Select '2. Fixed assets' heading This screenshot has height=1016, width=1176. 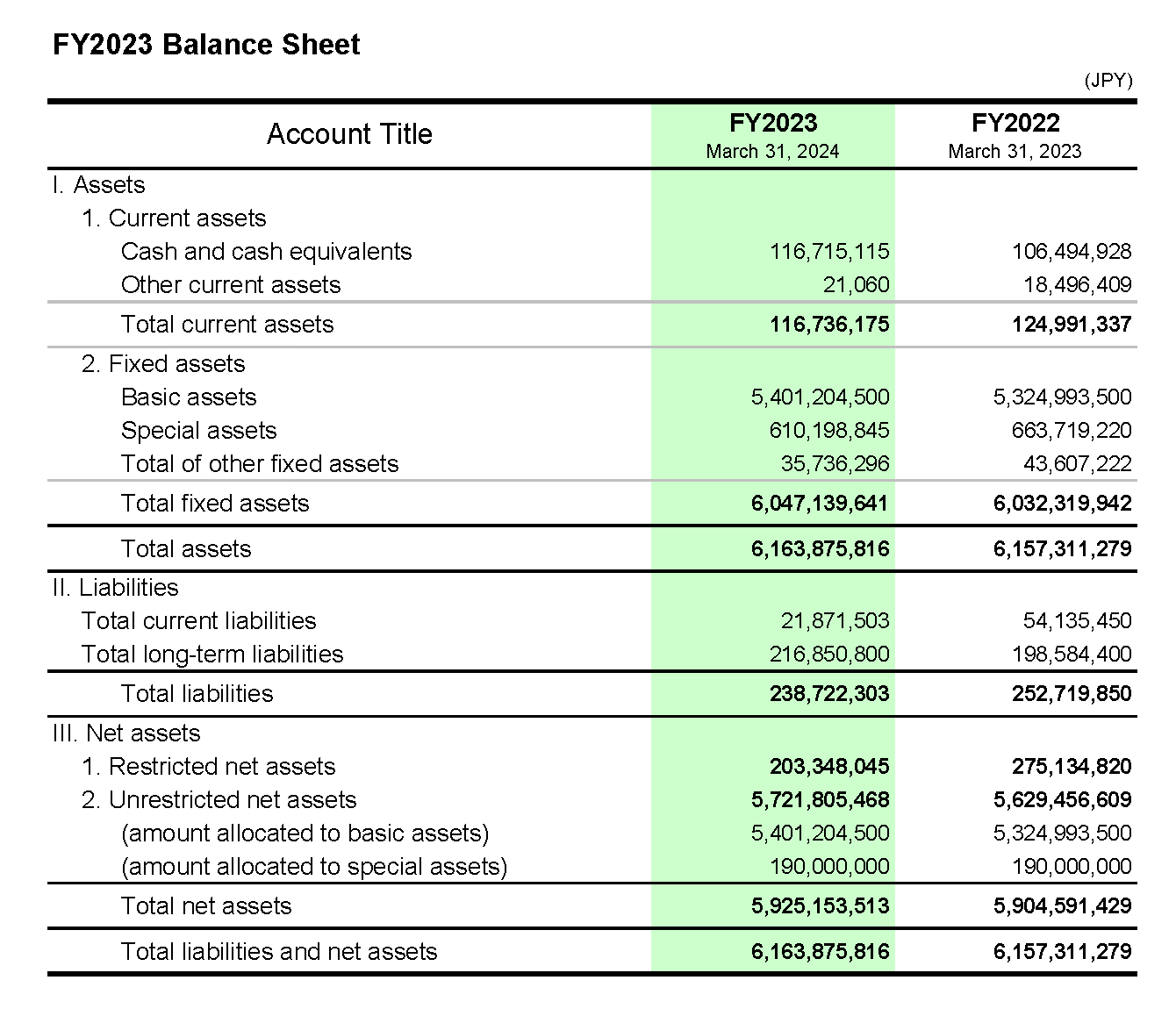tap(163, 364)
